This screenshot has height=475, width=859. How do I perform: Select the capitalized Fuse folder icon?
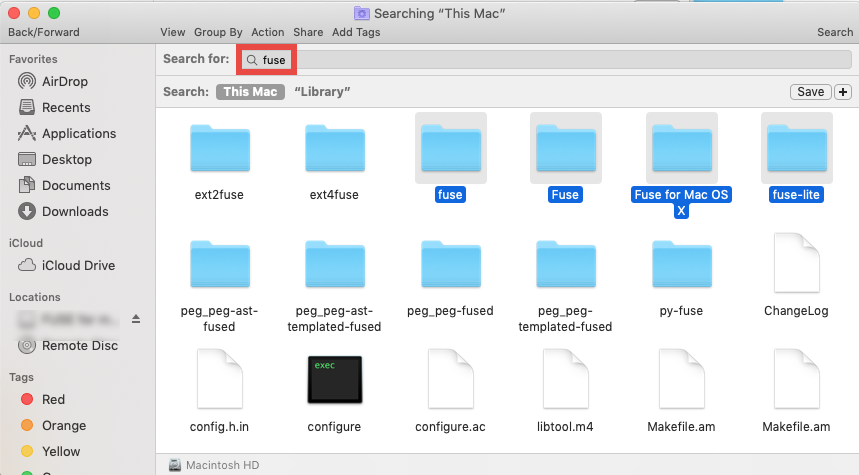coord(565,148)
